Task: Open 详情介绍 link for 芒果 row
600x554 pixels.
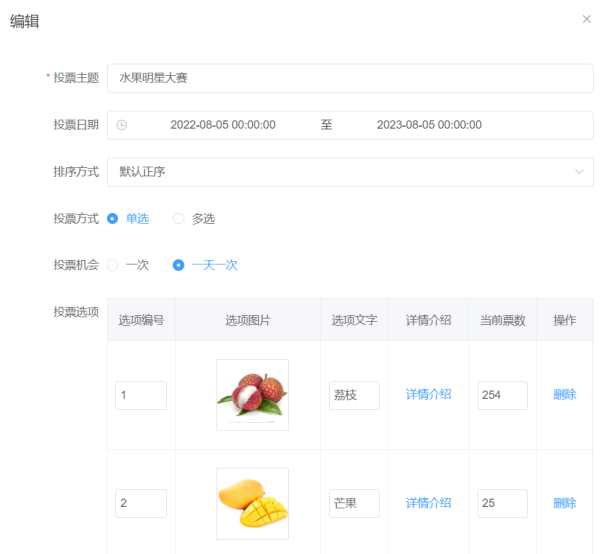Action: (x=429, y=503)
